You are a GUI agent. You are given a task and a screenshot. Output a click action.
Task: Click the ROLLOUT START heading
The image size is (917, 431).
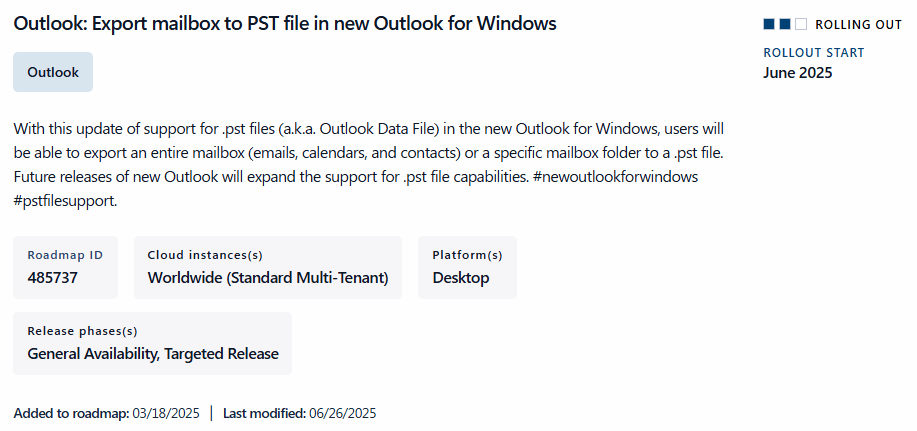pyautogui.click(x=813, y=52)
